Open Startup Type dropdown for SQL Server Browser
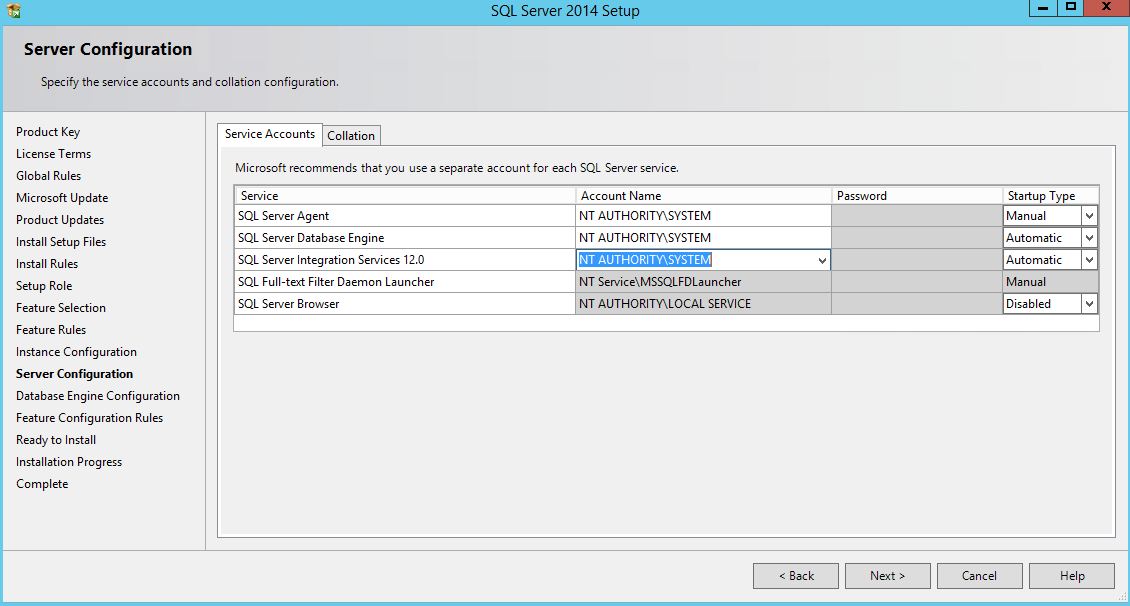 coord(1089,304)
